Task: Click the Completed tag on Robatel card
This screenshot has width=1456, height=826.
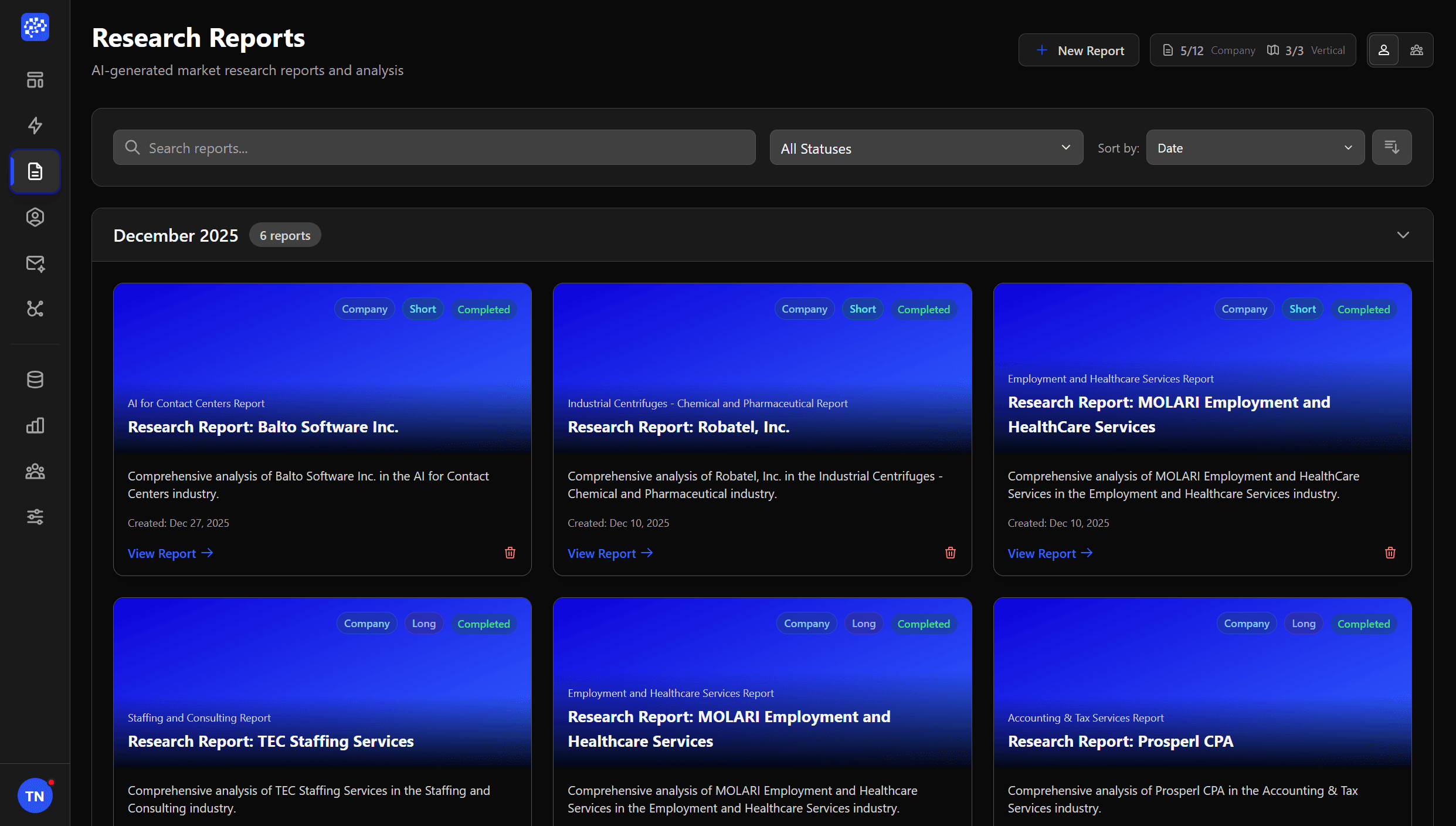Action: (x=924, y=309)
